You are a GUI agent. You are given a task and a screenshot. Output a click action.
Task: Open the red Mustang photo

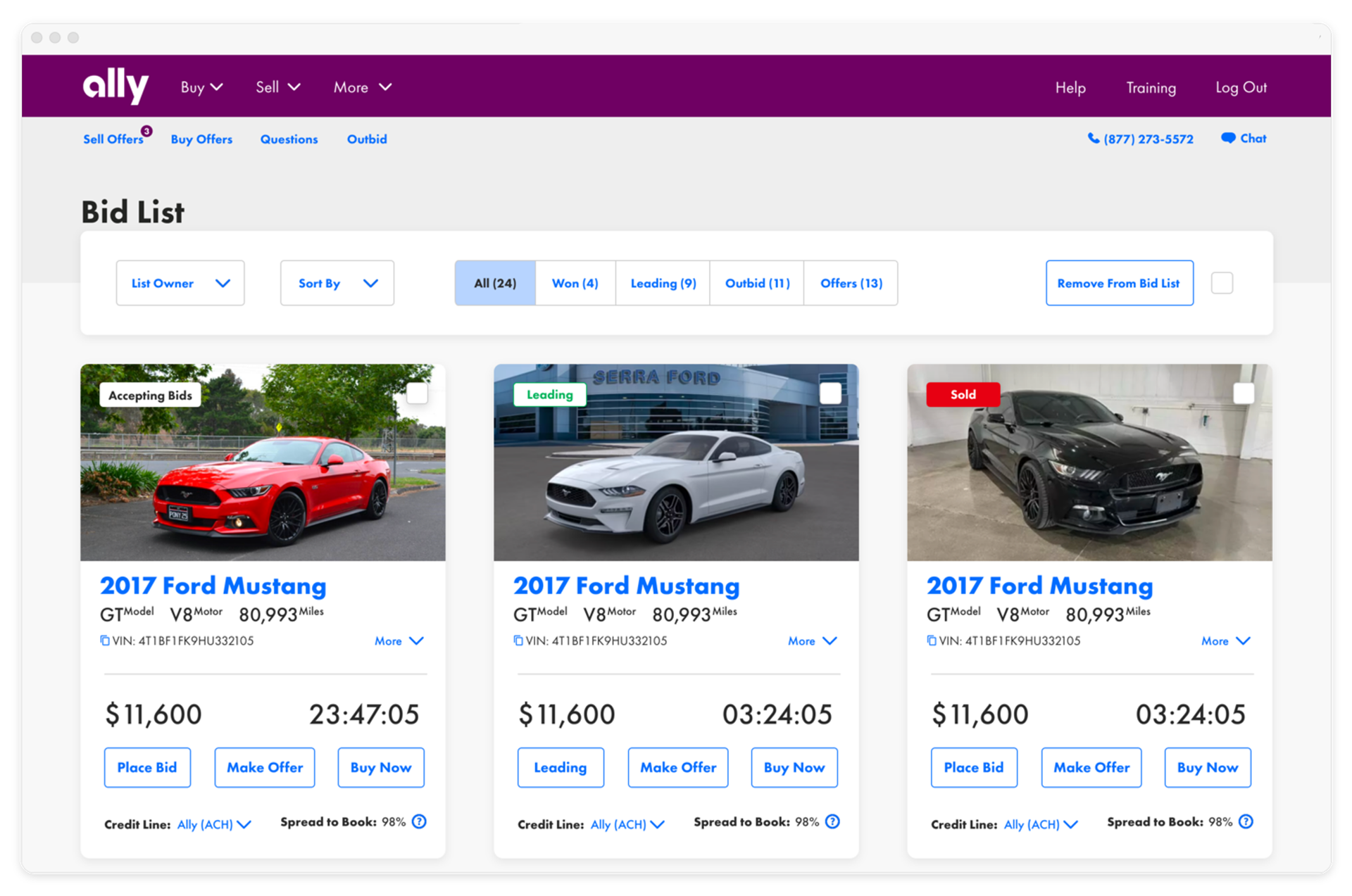263,462
